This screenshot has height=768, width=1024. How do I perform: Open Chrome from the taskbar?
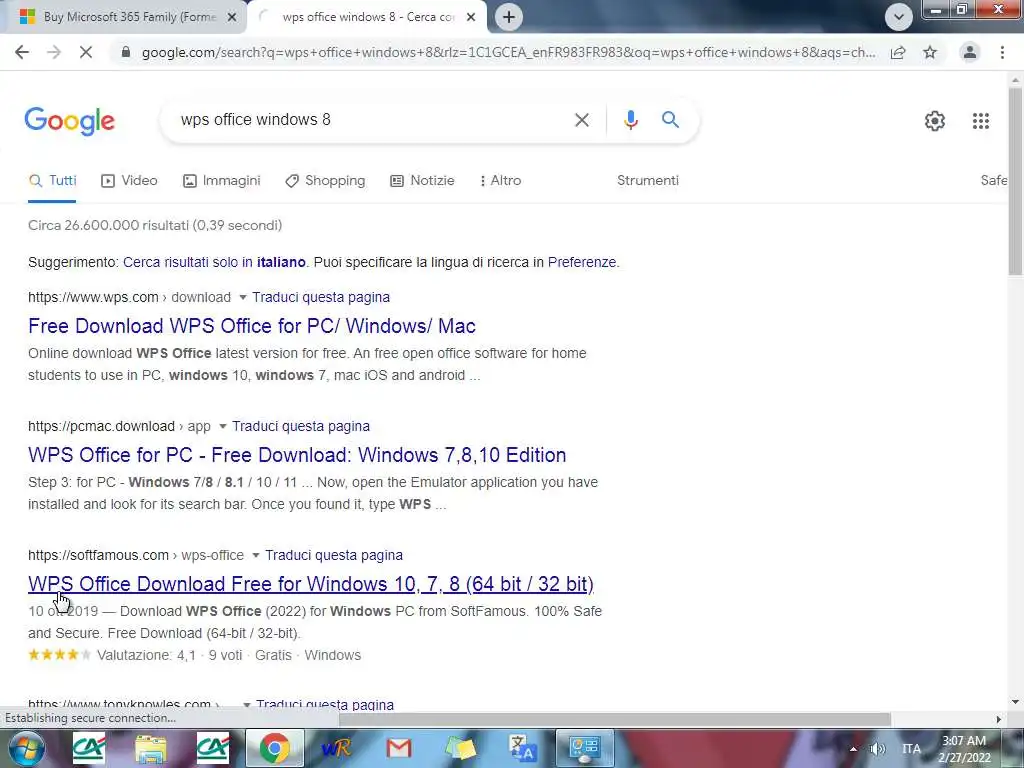275,748
